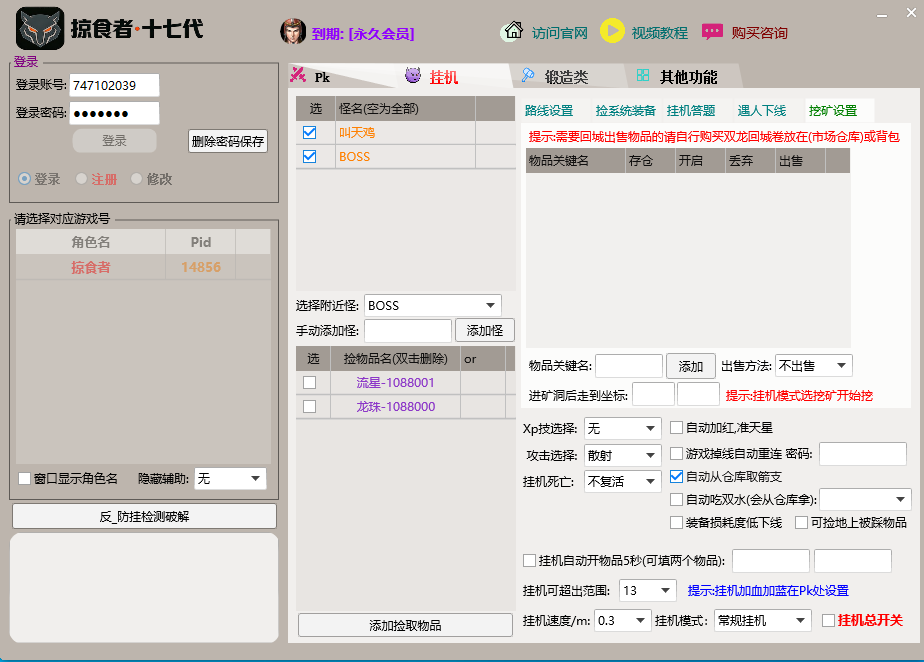
Task: Click the user avatar next to 到期信息
Action: coord(291,30)
